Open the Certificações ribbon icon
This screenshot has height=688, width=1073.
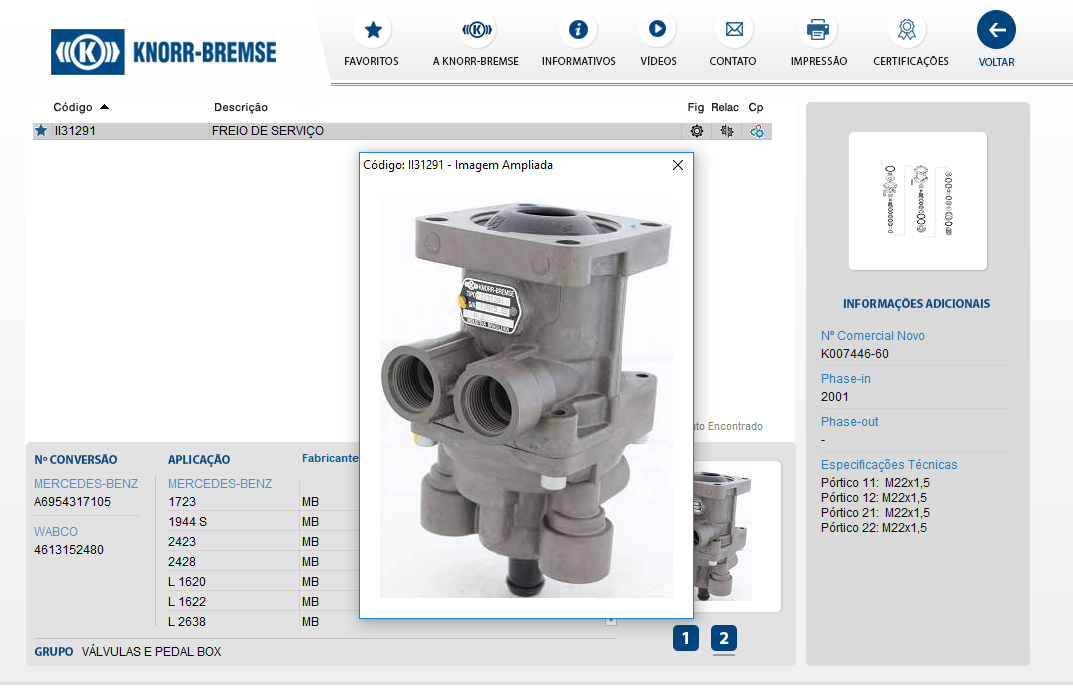[910, 30]
